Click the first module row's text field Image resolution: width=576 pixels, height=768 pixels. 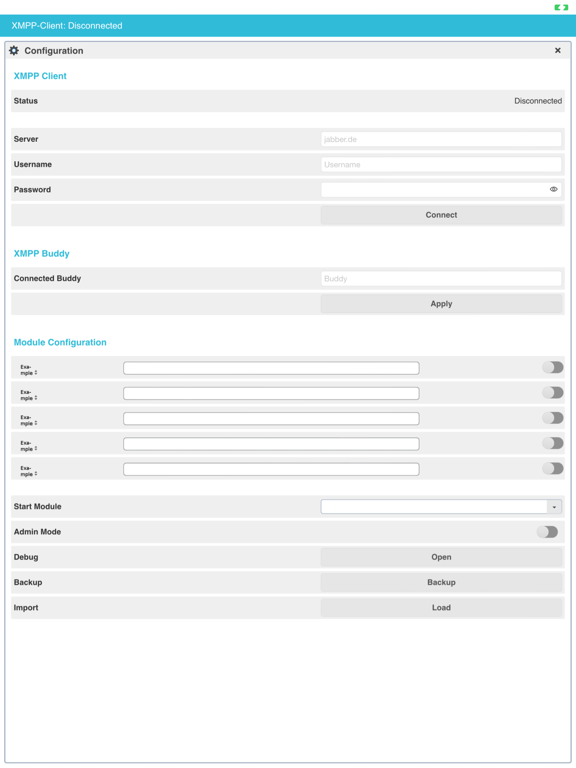click(271, 368)
